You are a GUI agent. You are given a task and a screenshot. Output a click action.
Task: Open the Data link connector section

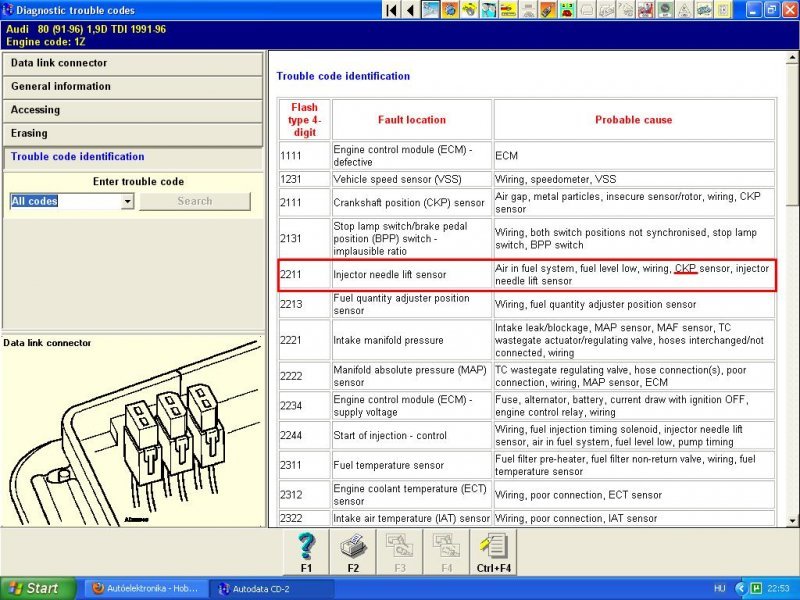click(133, 63)
